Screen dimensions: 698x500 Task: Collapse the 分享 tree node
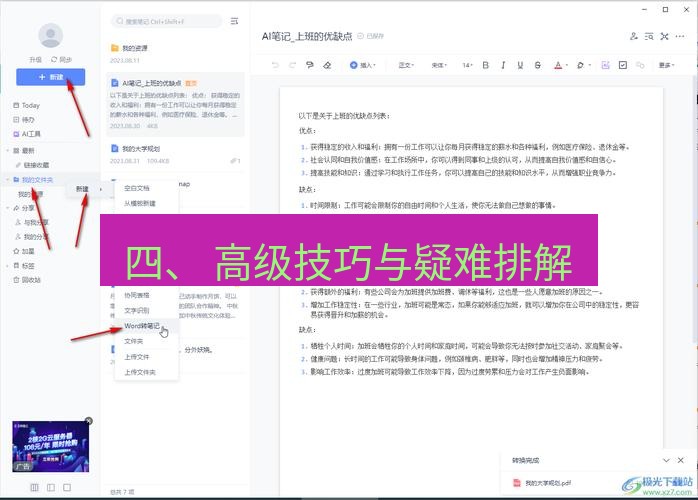(8, 208)
